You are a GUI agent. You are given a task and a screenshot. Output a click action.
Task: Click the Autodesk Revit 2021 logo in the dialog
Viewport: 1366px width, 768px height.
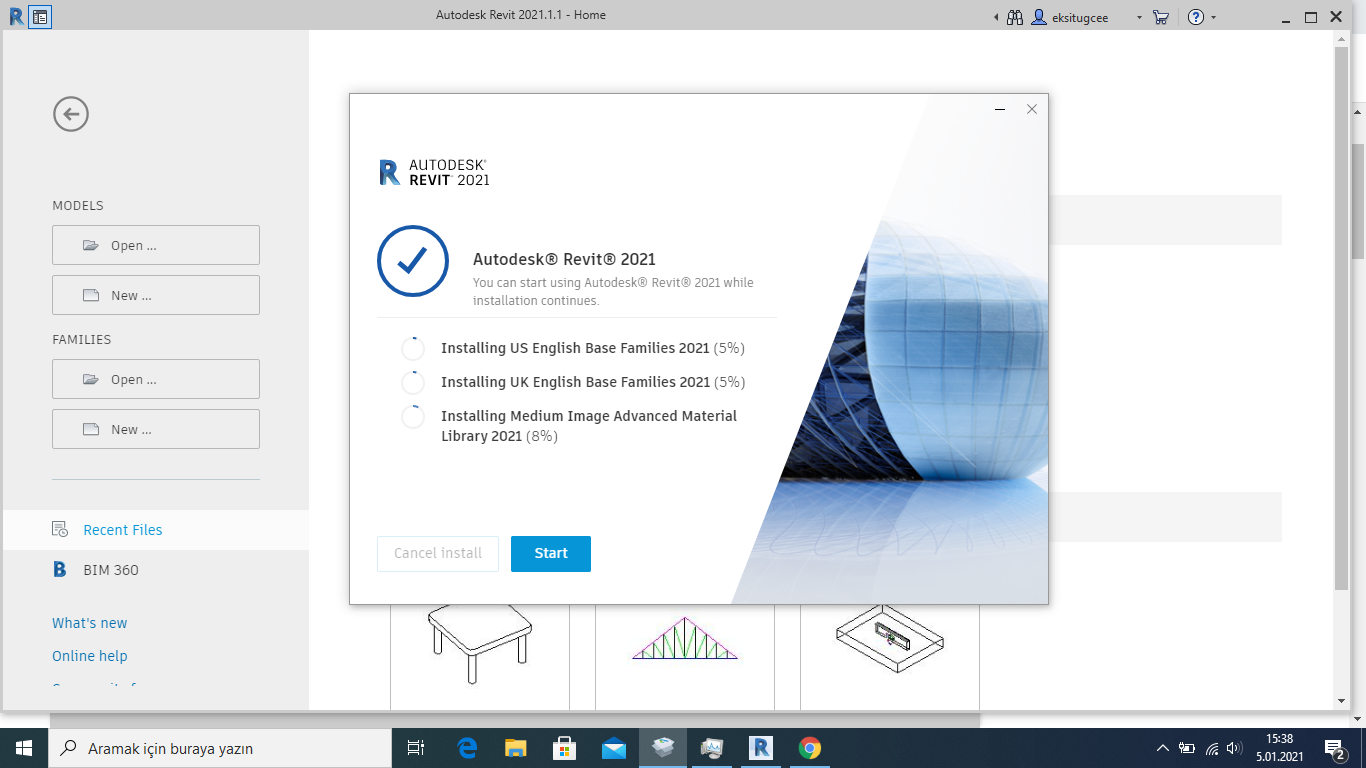pos(434,173)
